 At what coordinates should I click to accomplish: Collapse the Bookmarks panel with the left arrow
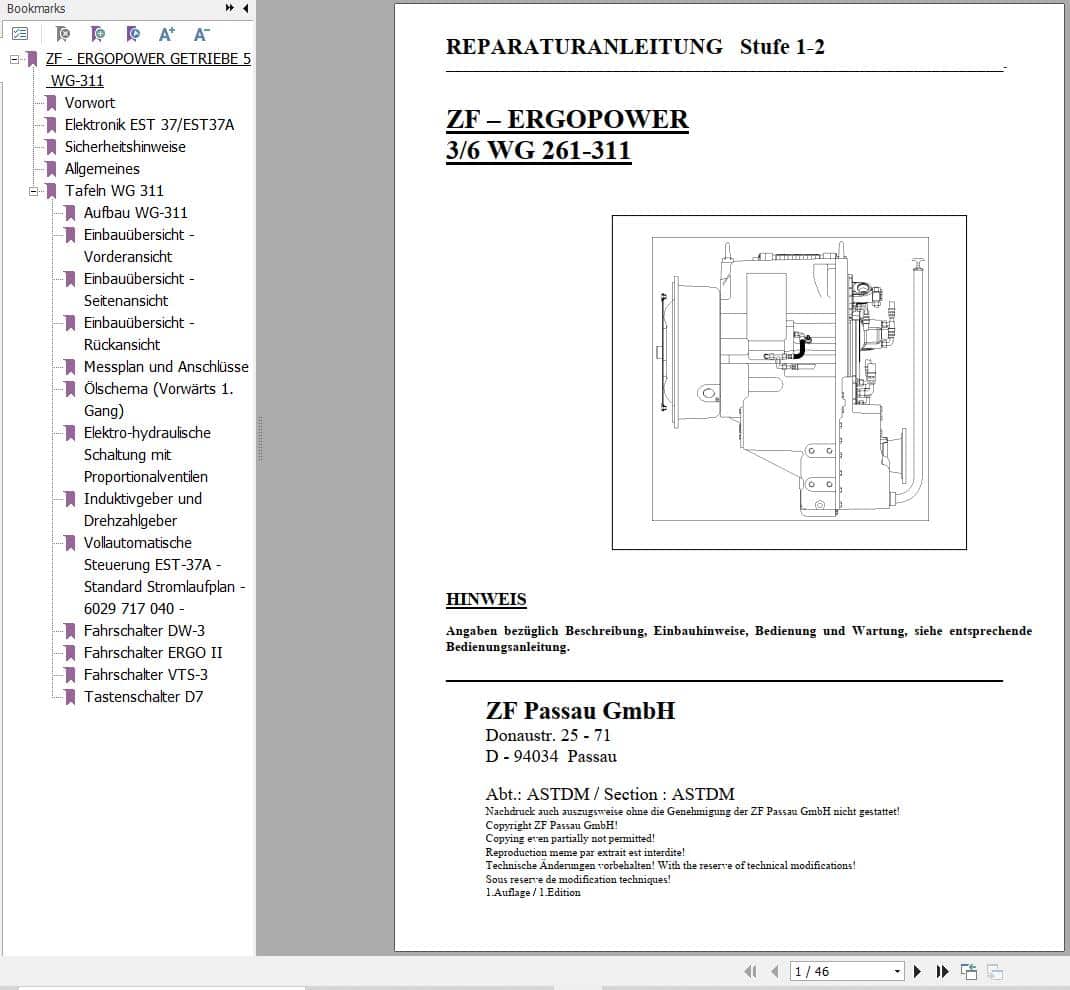click(245, 8)
